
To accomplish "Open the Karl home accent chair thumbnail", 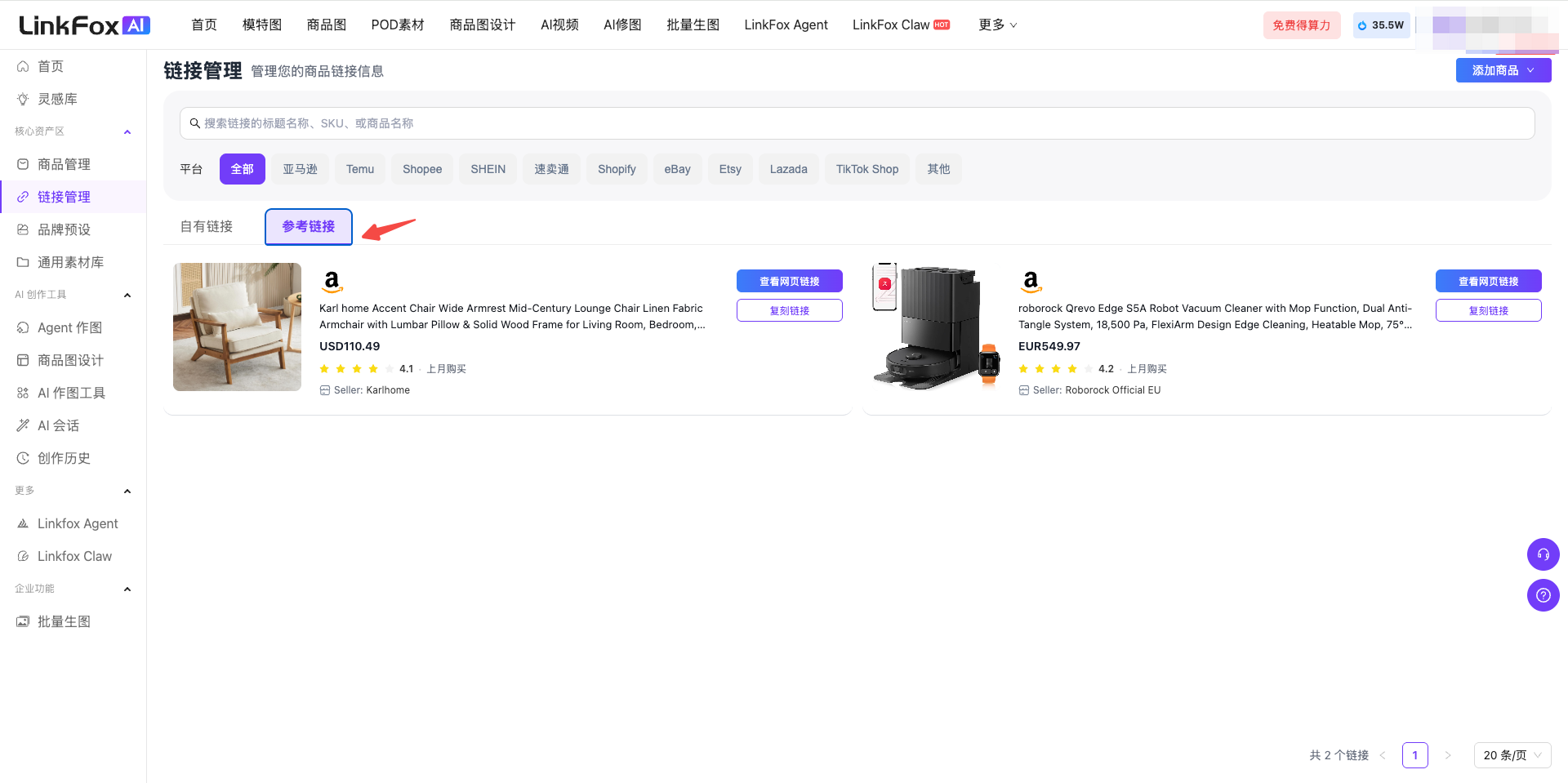I will point(237,327).
